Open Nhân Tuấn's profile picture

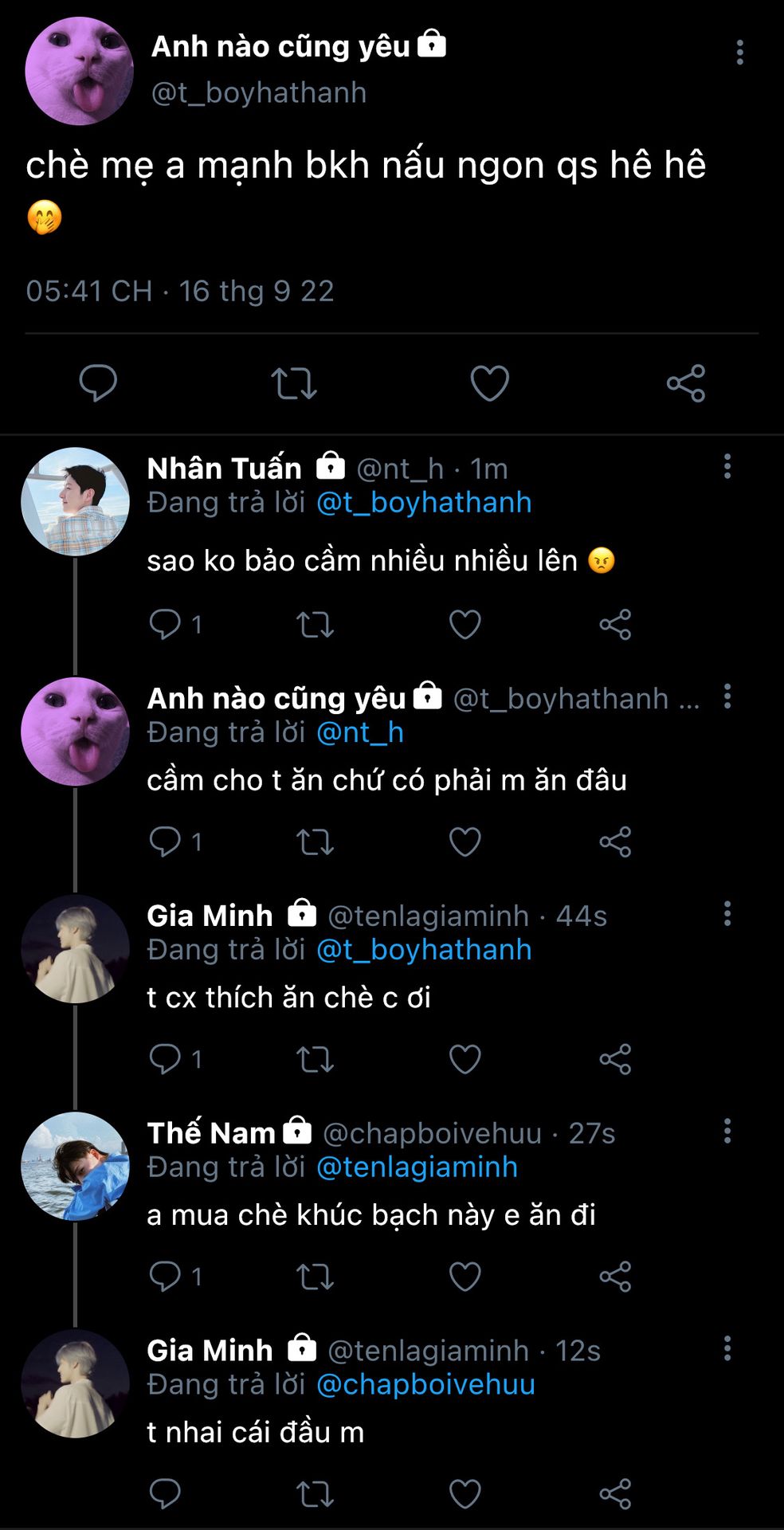(76, 501)
